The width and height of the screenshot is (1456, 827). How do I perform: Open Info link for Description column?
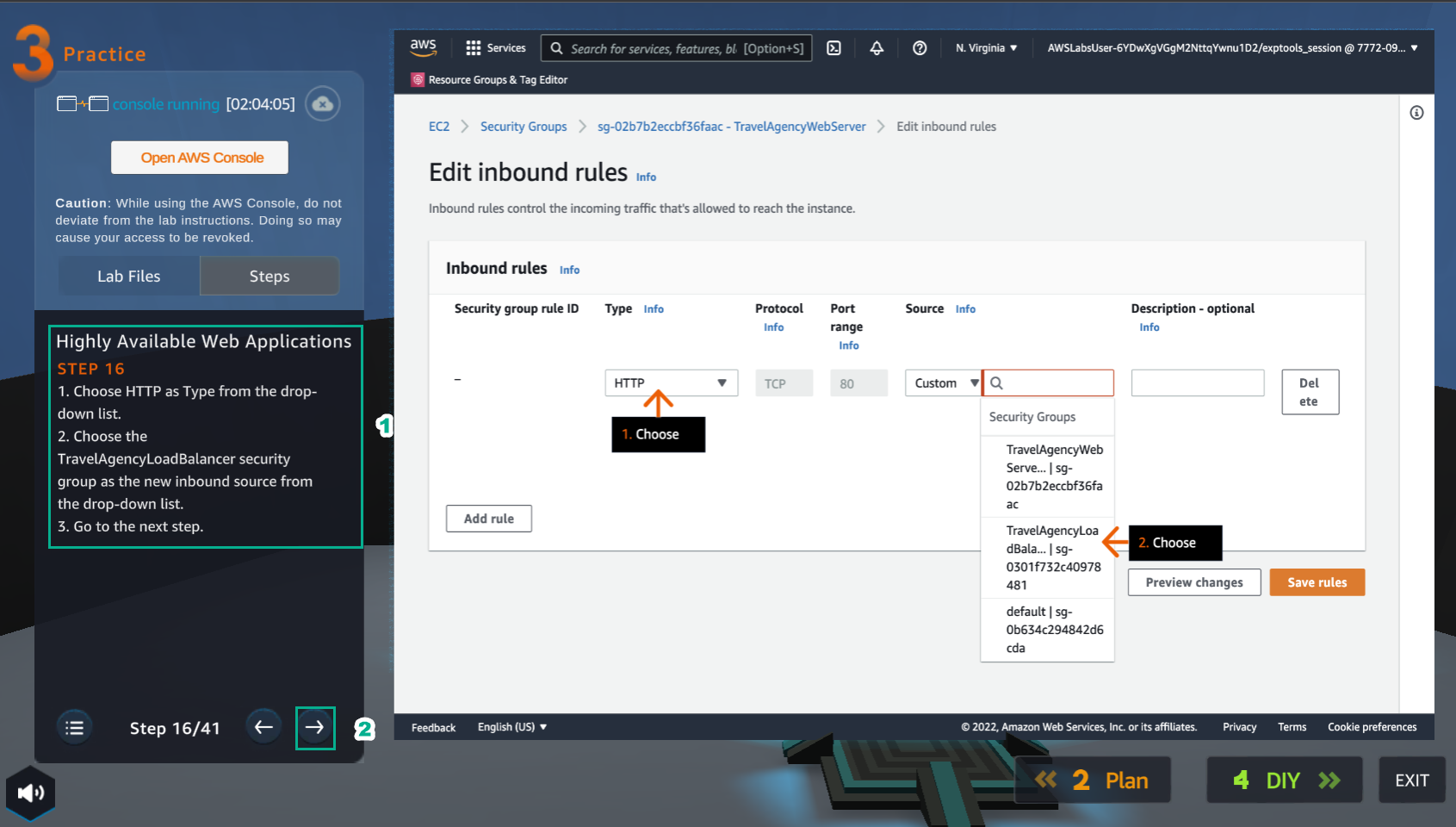[1149, 327]
